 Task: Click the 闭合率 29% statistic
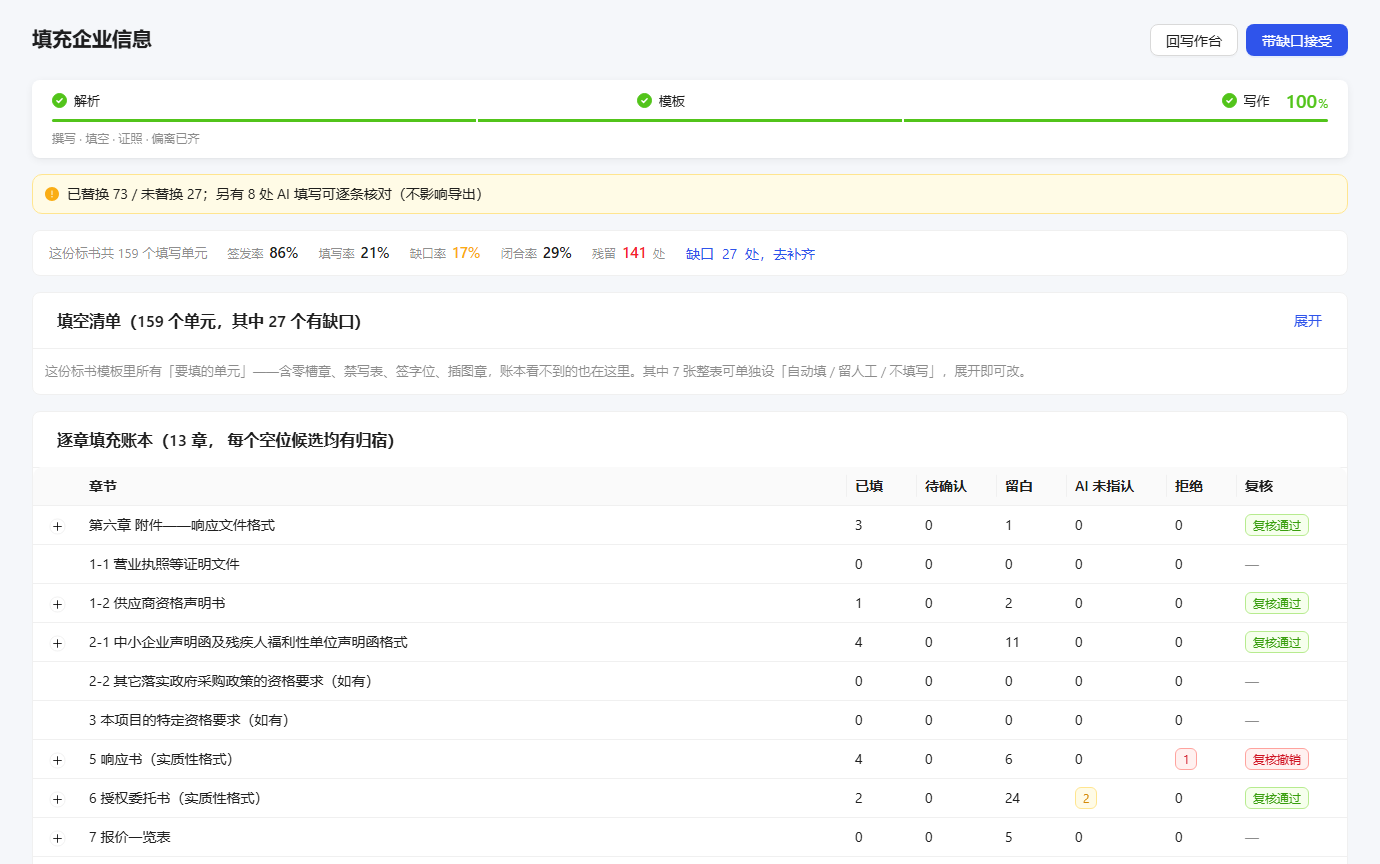pyautogui.click(x=536, y=253)
